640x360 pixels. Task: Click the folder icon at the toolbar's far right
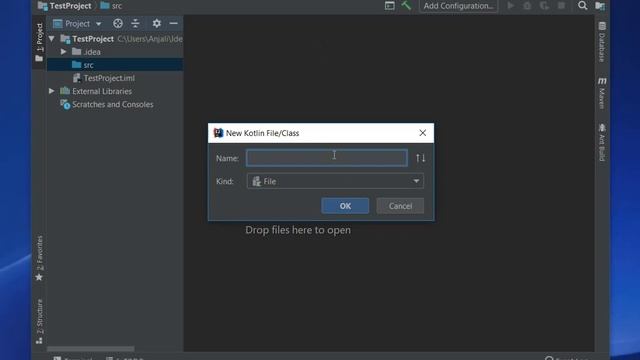point(600,6)
